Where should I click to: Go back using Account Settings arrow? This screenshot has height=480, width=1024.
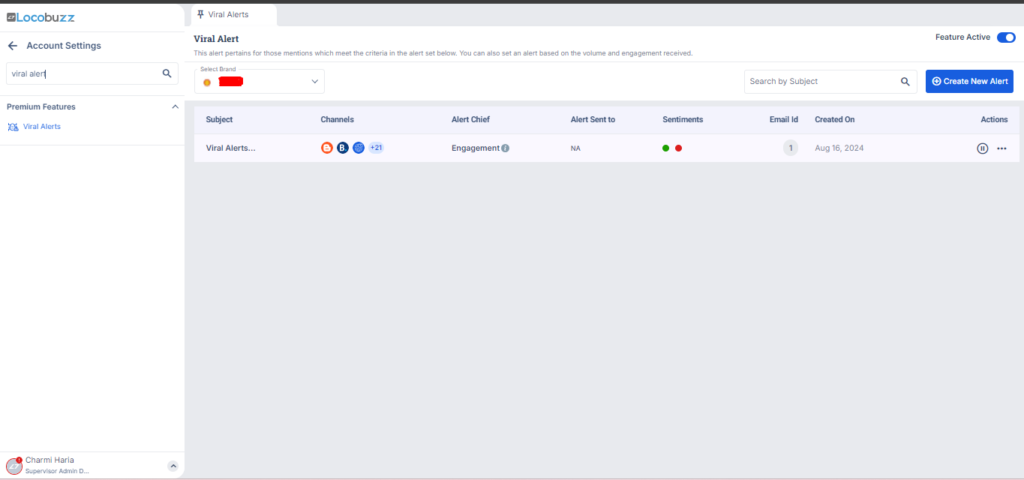[x=12, y=46]
